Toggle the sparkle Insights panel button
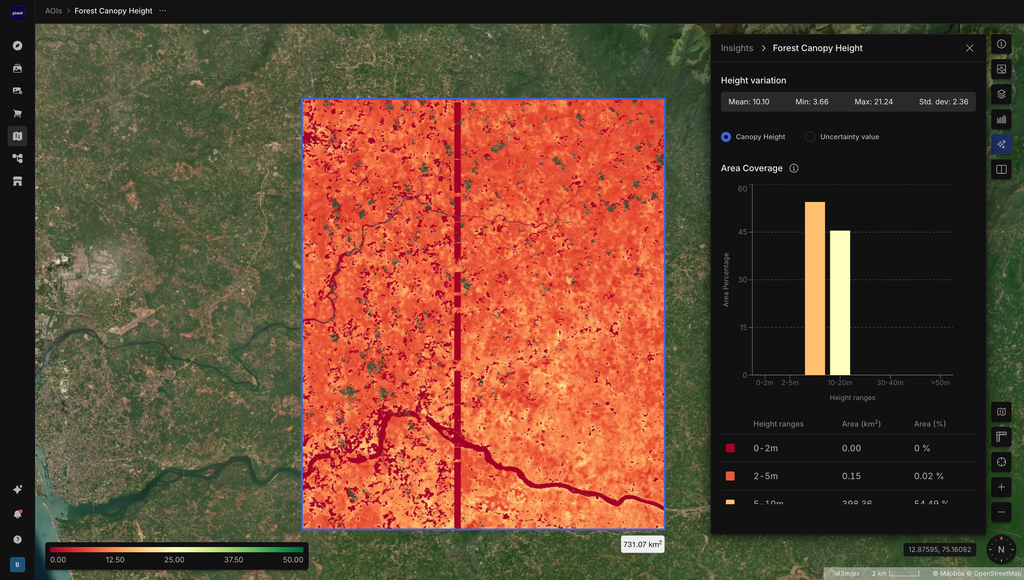The width and height of the screenshot is (1024, 580). point(1001,144)
